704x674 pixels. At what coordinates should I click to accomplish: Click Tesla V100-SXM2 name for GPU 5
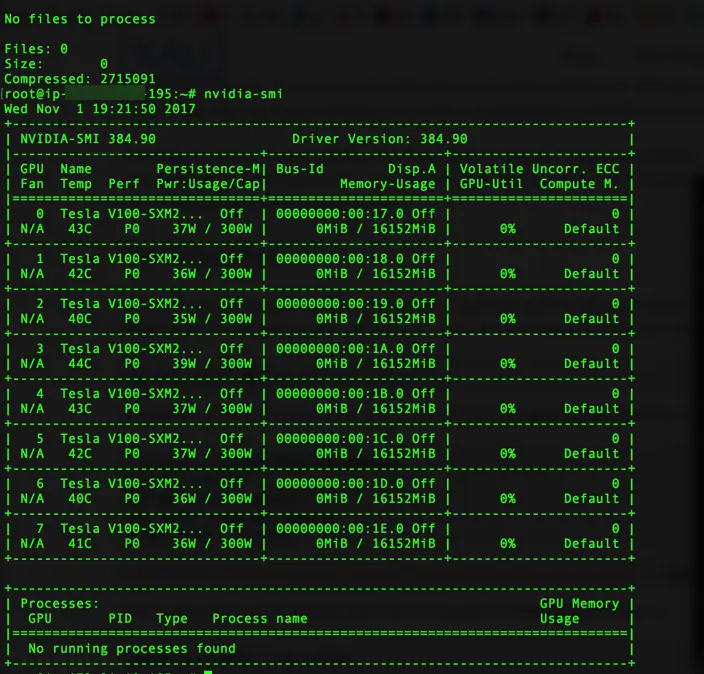131,438
